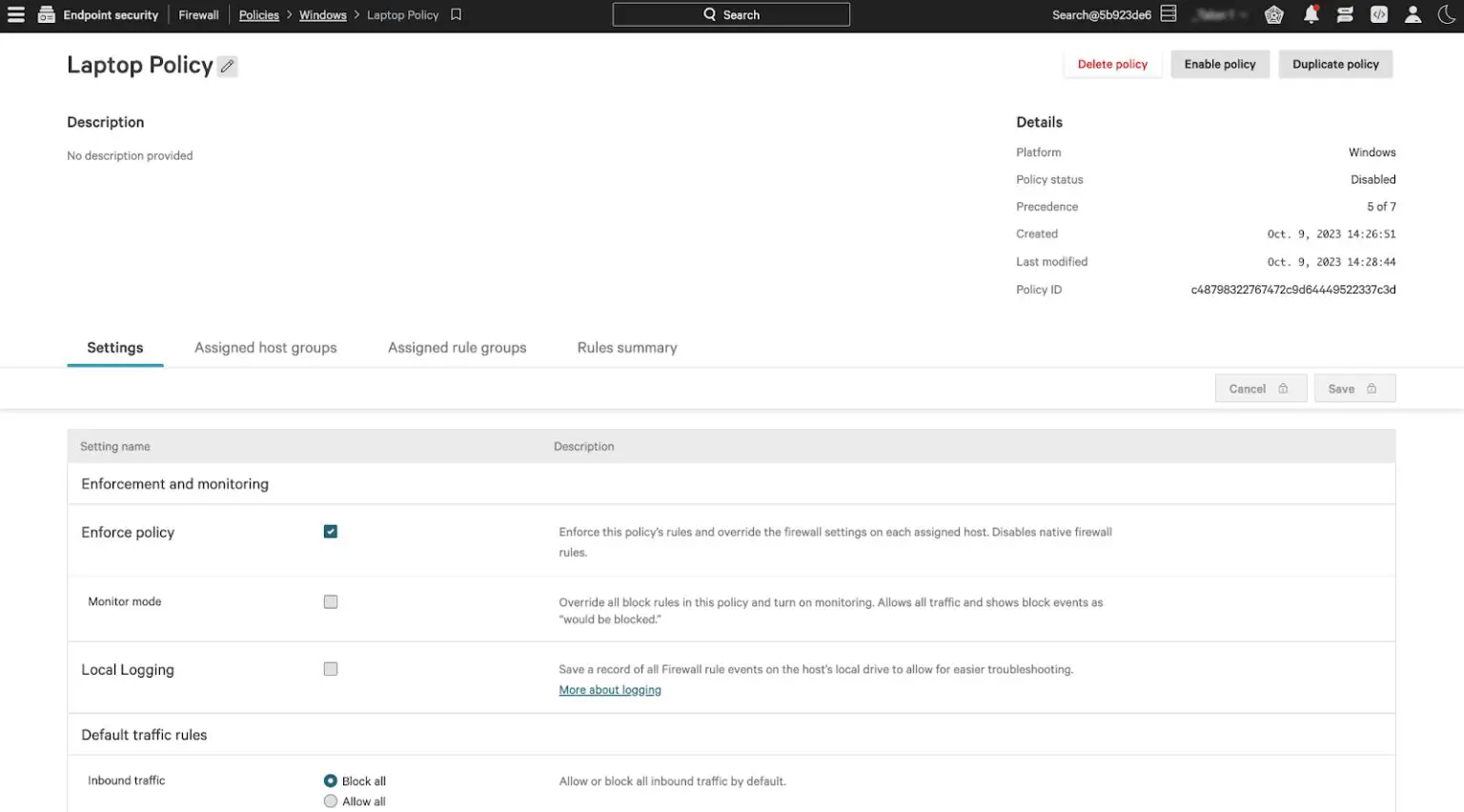Switch to the Assigned rule groups tab
Viewport: 1464px width, 812px height.
(457, 347)
